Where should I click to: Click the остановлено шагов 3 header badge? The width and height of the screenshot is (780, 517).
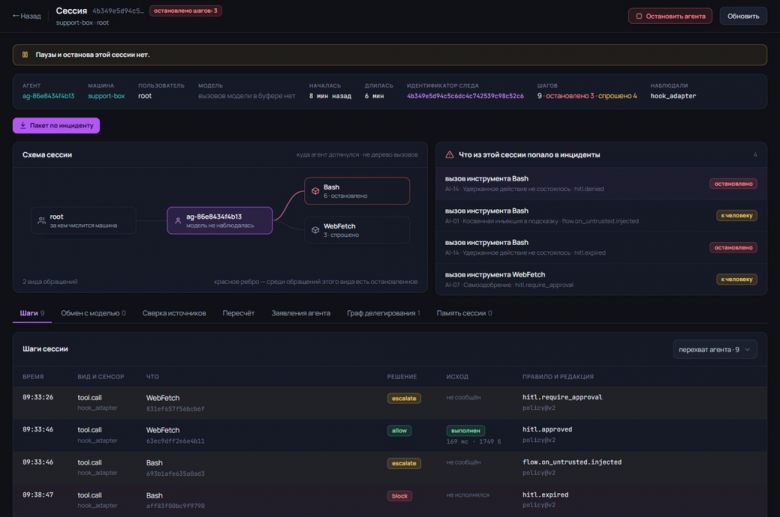click(186, 11)
